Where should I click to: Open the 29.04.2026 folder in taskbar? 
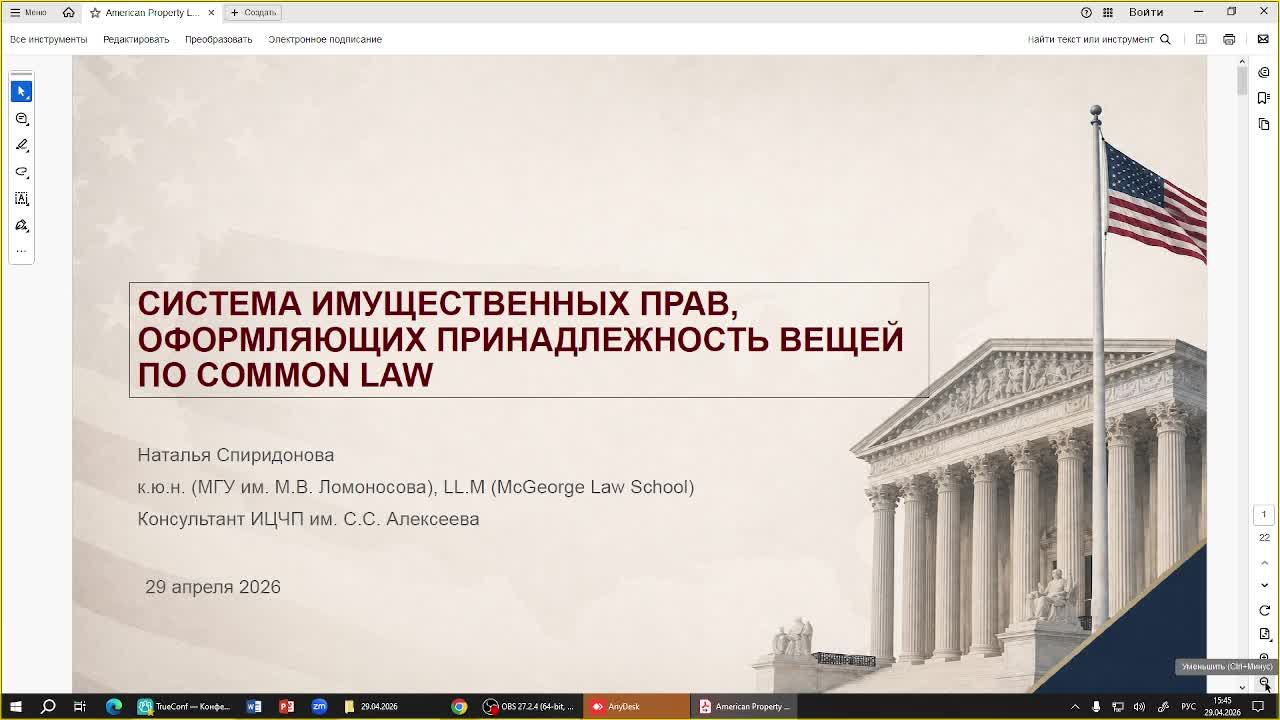tap(371, 706)
